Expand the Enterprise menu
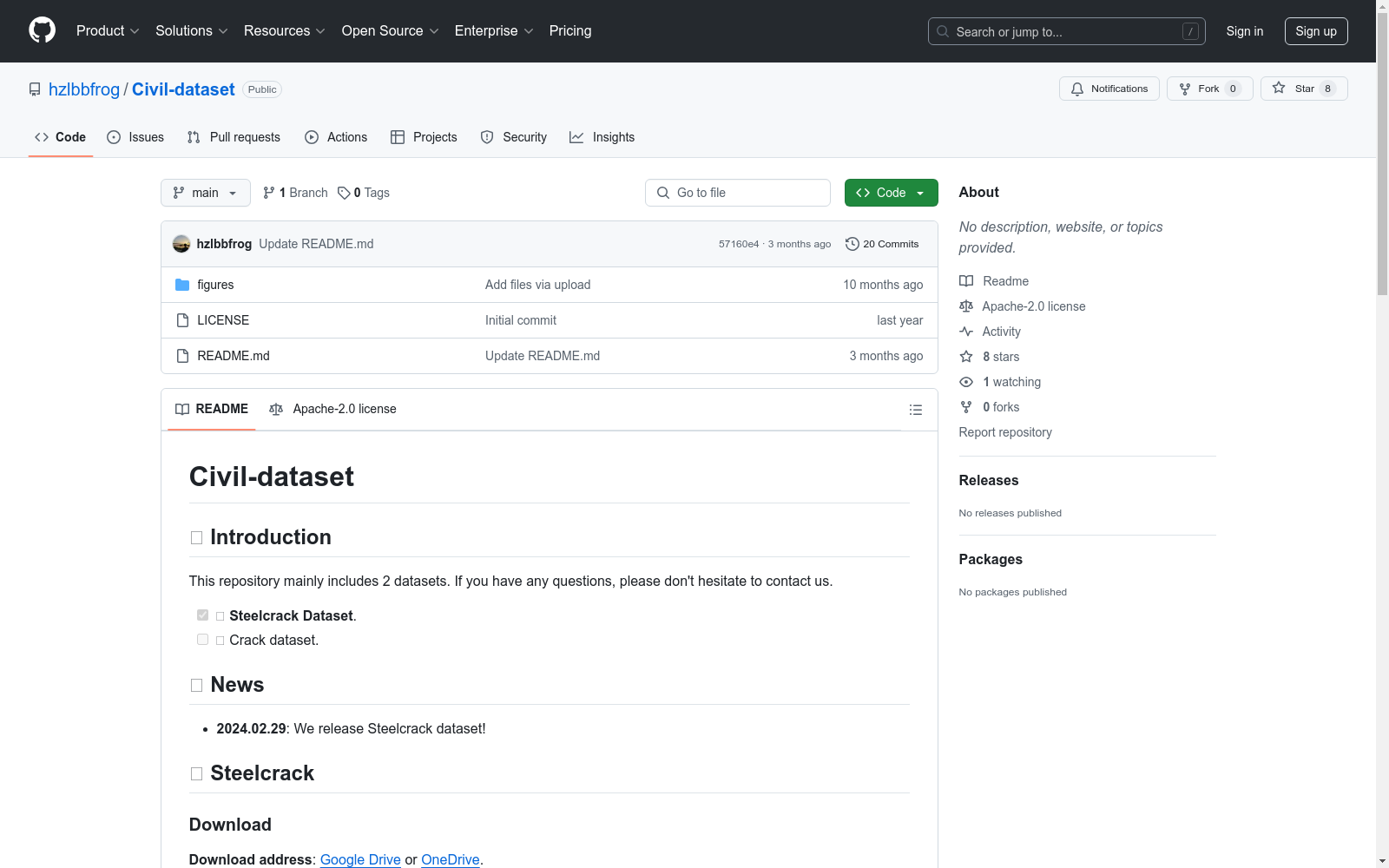 pos(494,31)
